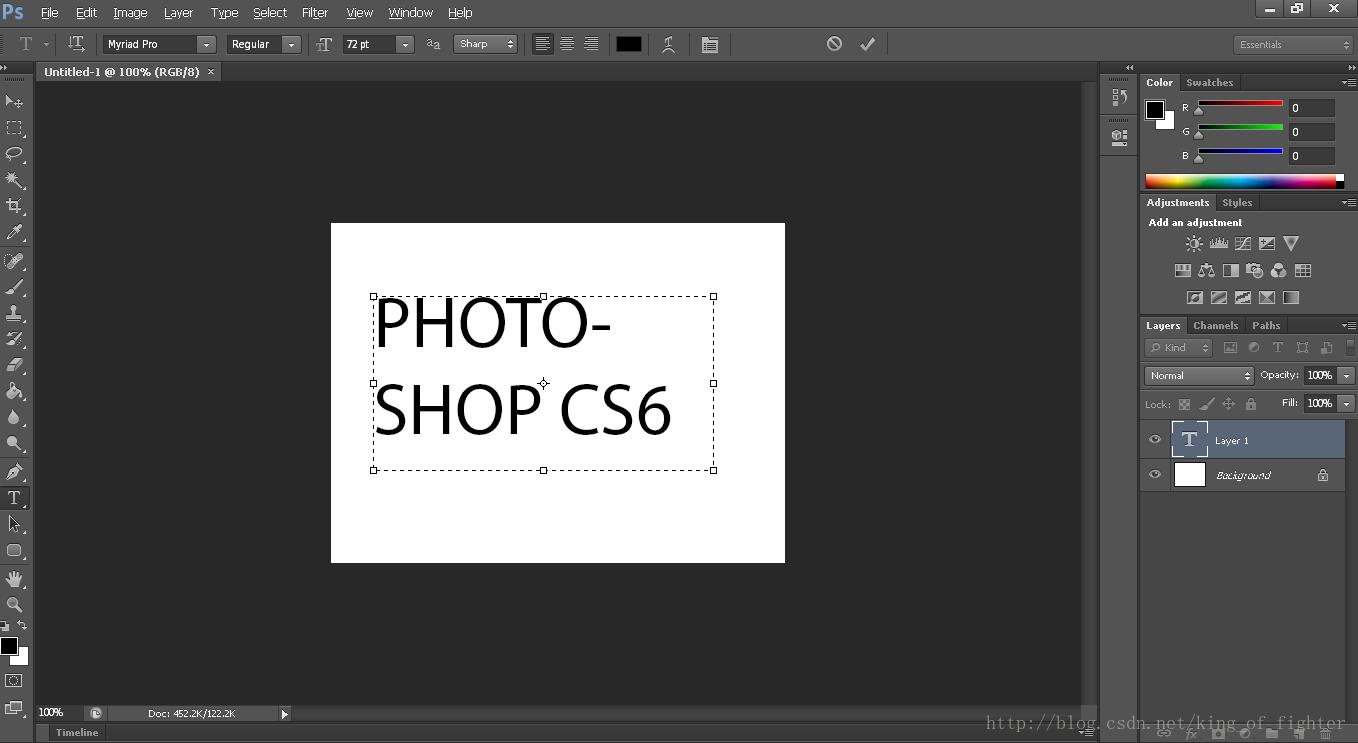The height and width of the screenshot is (743, 1358).
Task: Hide the Background layer visibility
Action: pyautogui.click(x=1155, y=475)
